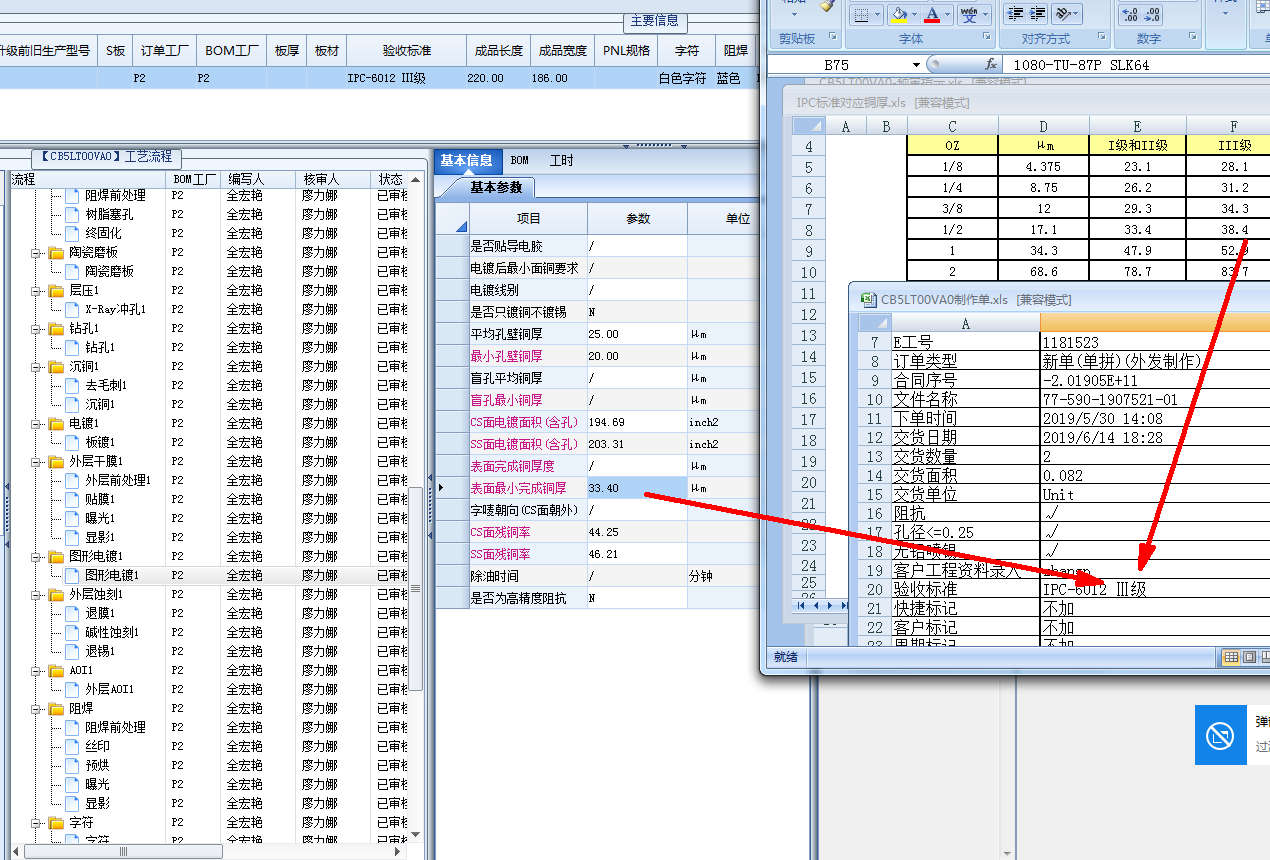Viewport: 1270px width, 860px height.
Task: Click the next-sheet navigation arrow
Action: click(x=830, y=606)
